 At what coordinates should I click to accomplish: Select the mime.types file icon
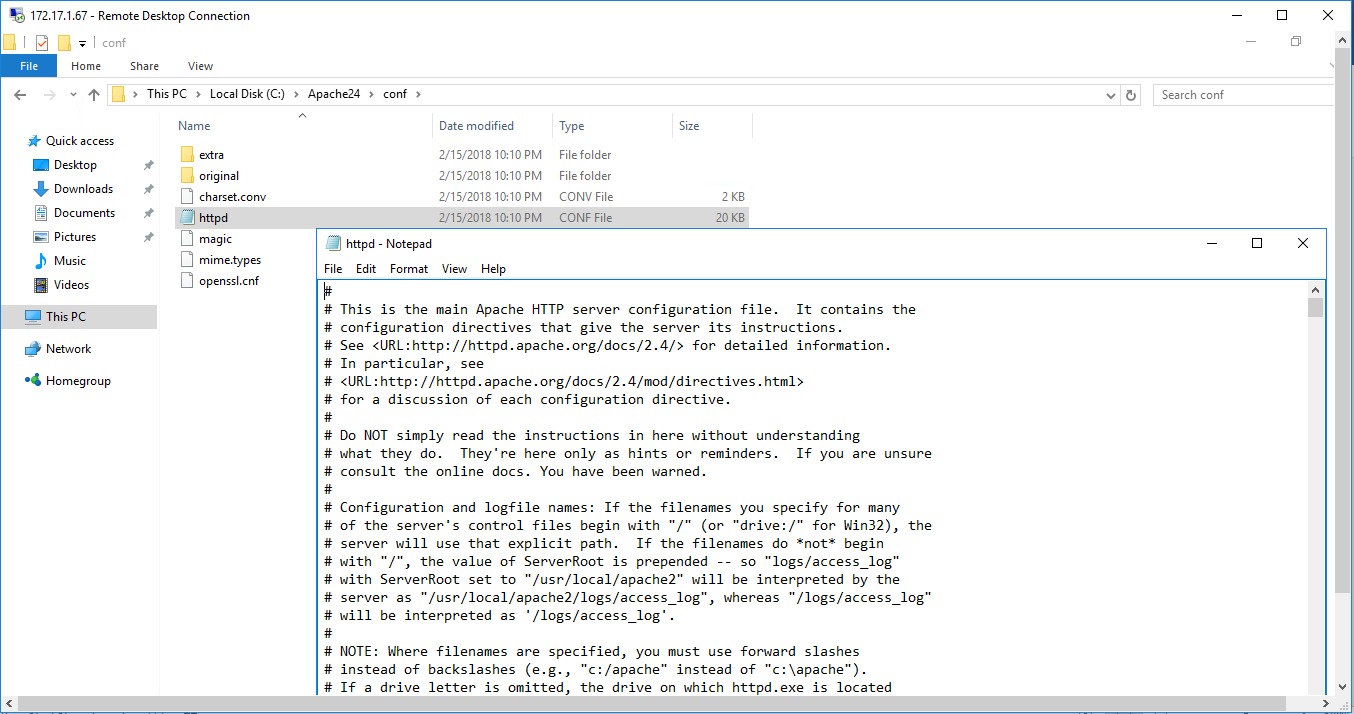tap(187, 260)
